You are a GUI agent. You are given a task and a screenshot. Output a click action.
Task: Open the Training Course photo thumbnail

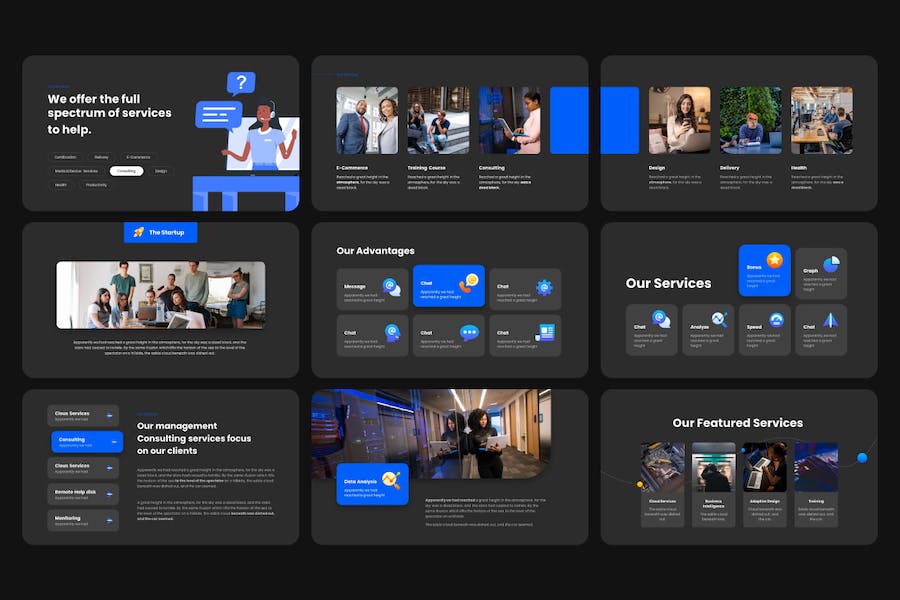point(438,120)
